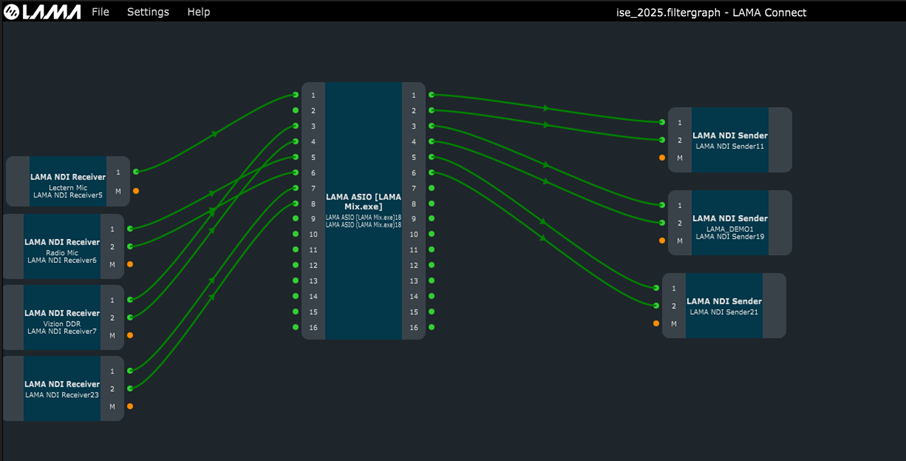Select the LAMA NDI Sender11 node
Viewport: 906px width, 461px height.
coord(730,140)
